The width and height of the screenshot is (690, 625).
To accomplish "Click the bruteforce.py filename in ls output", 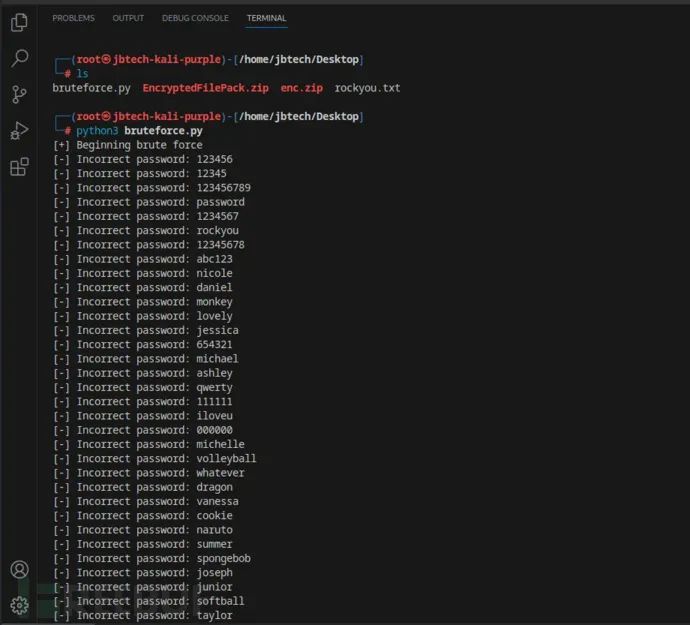I will point(92,88).
